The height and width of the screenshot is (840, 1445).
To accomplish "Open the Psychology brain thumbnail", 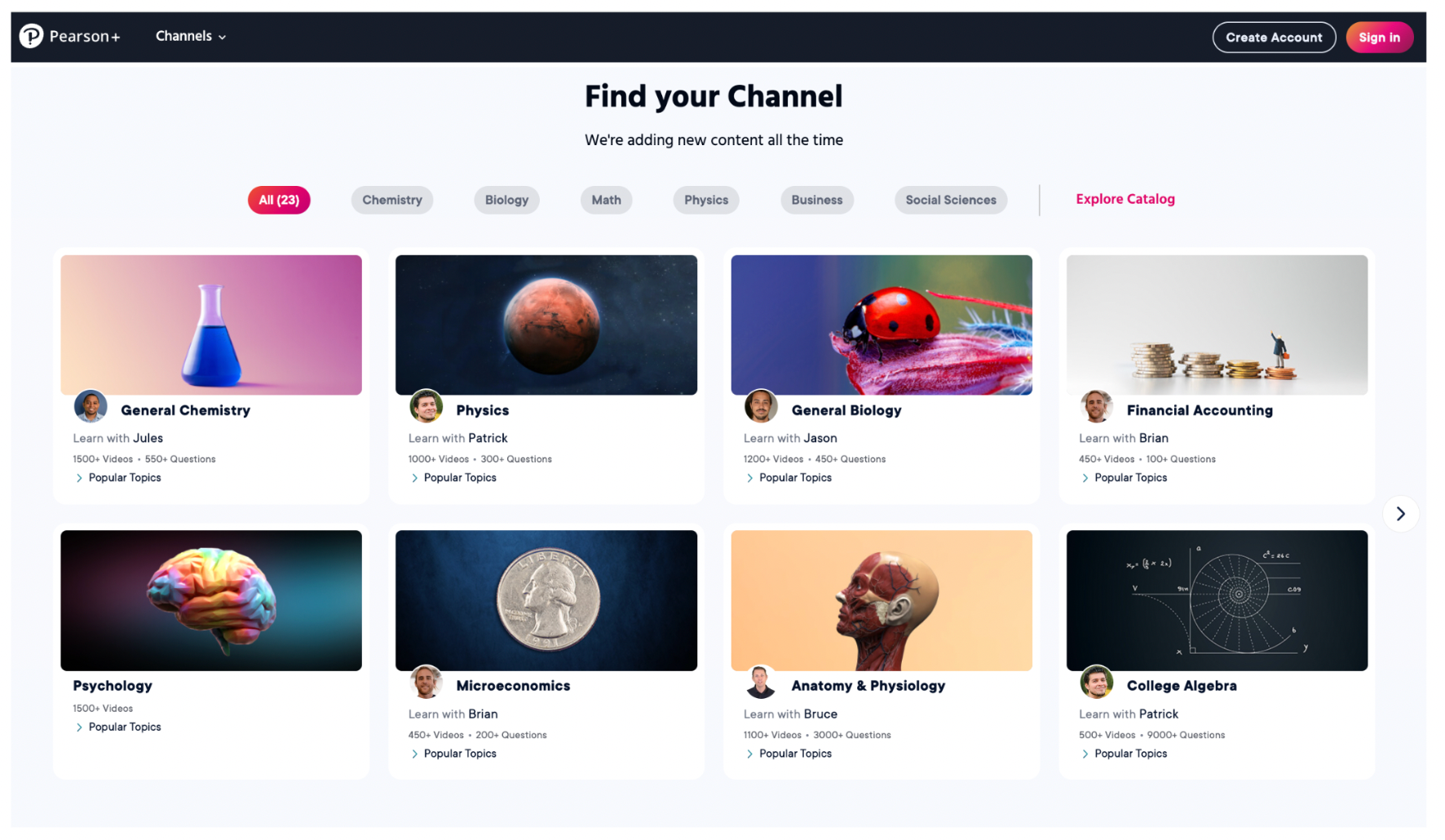I will click(x=211, y=601).
